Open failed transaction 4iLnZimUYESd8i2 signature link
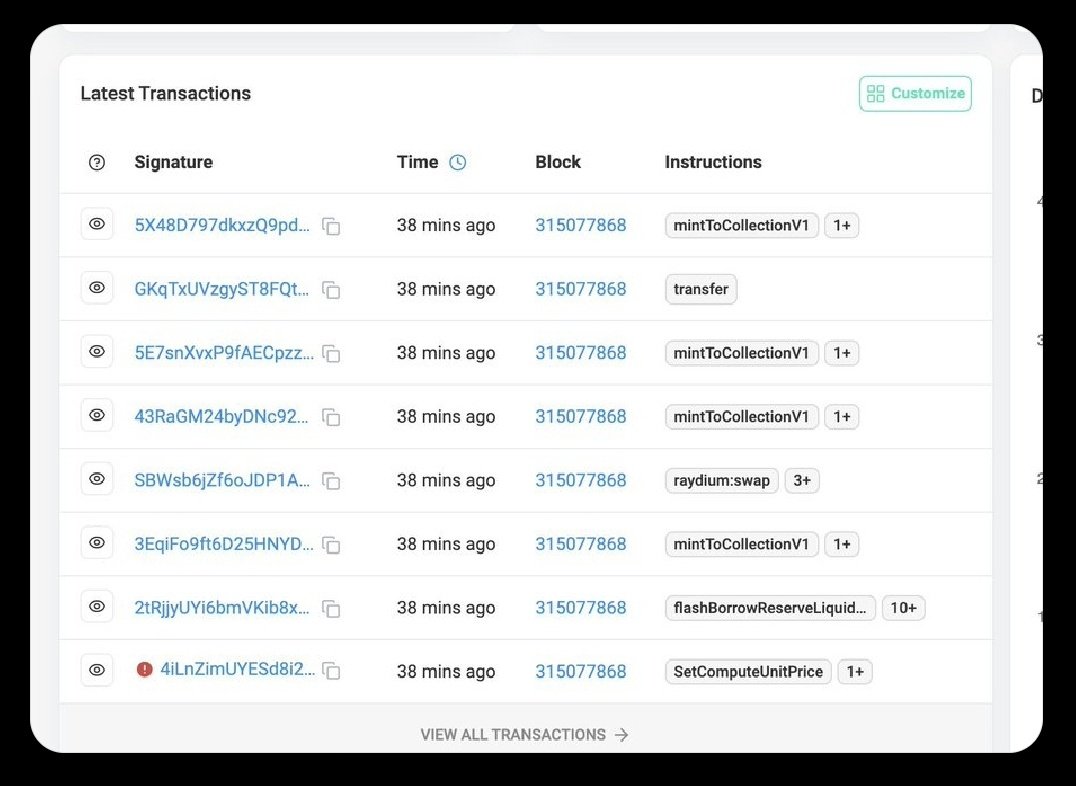This screenshot has height=786, width=1076. [x=237, y=669]
